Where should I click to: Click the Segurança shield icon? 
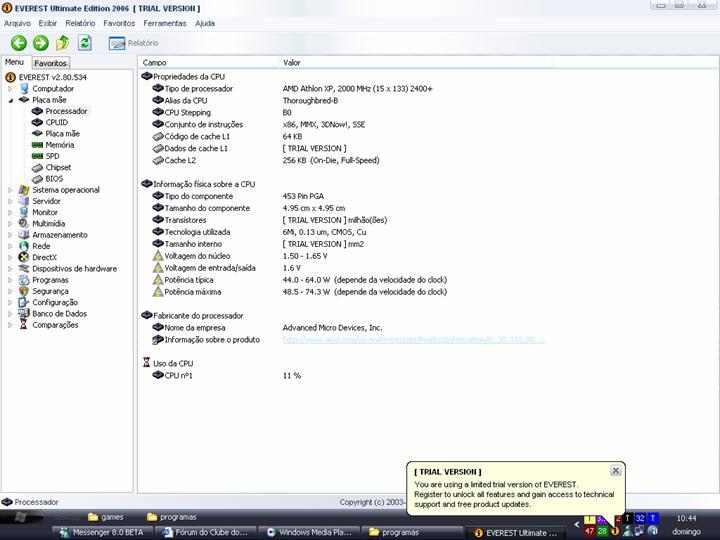coord(24,291)
